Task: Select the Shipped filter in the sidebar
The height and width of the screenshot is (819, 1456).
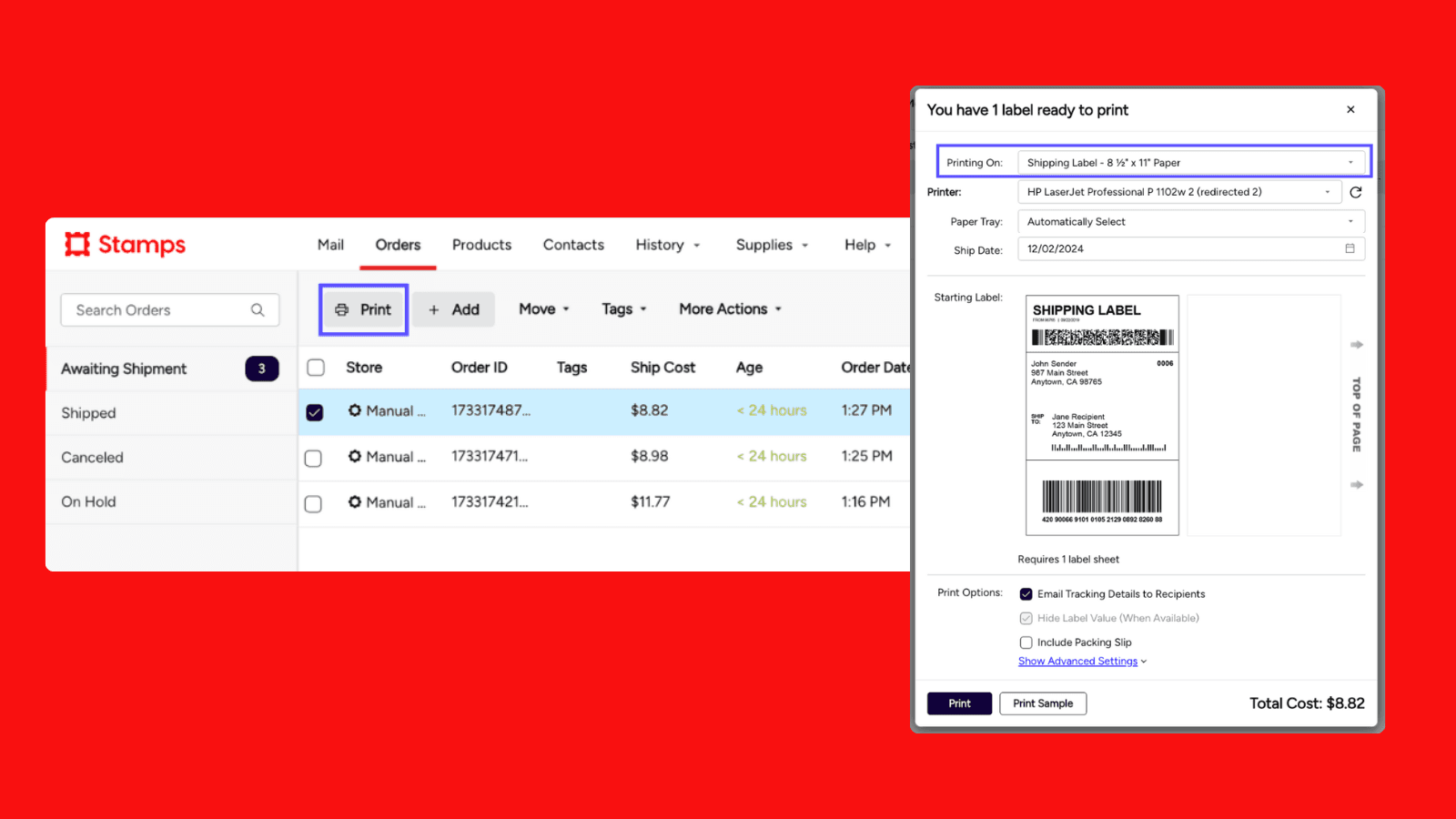Action: pyautogui.click(x=87, y=412)
